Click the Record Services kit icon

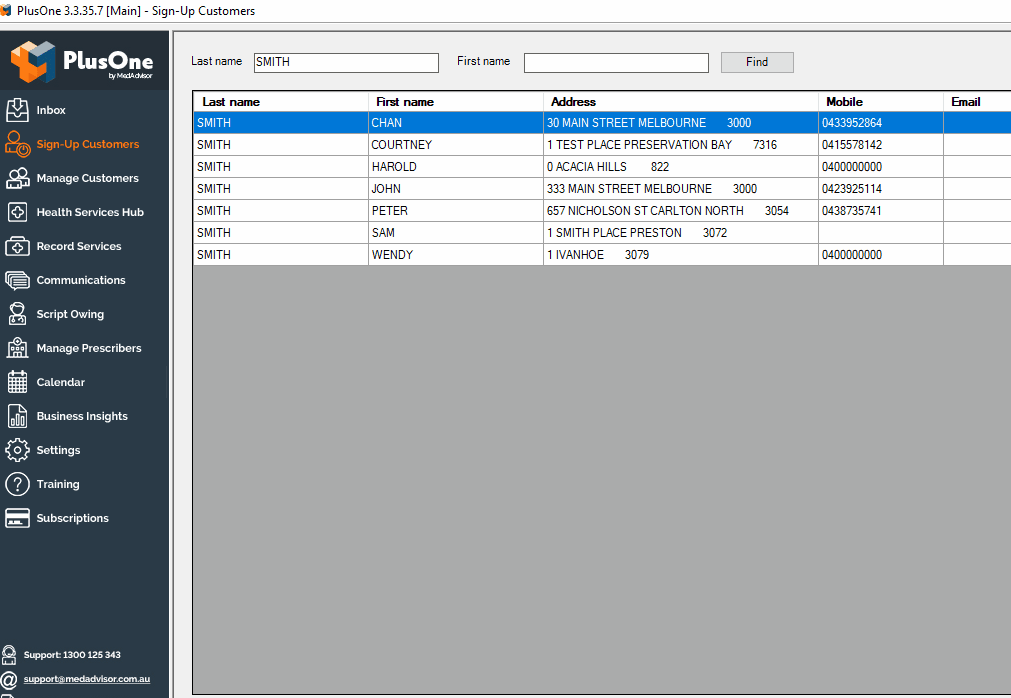pyautogui.click(x=17, y=246)
